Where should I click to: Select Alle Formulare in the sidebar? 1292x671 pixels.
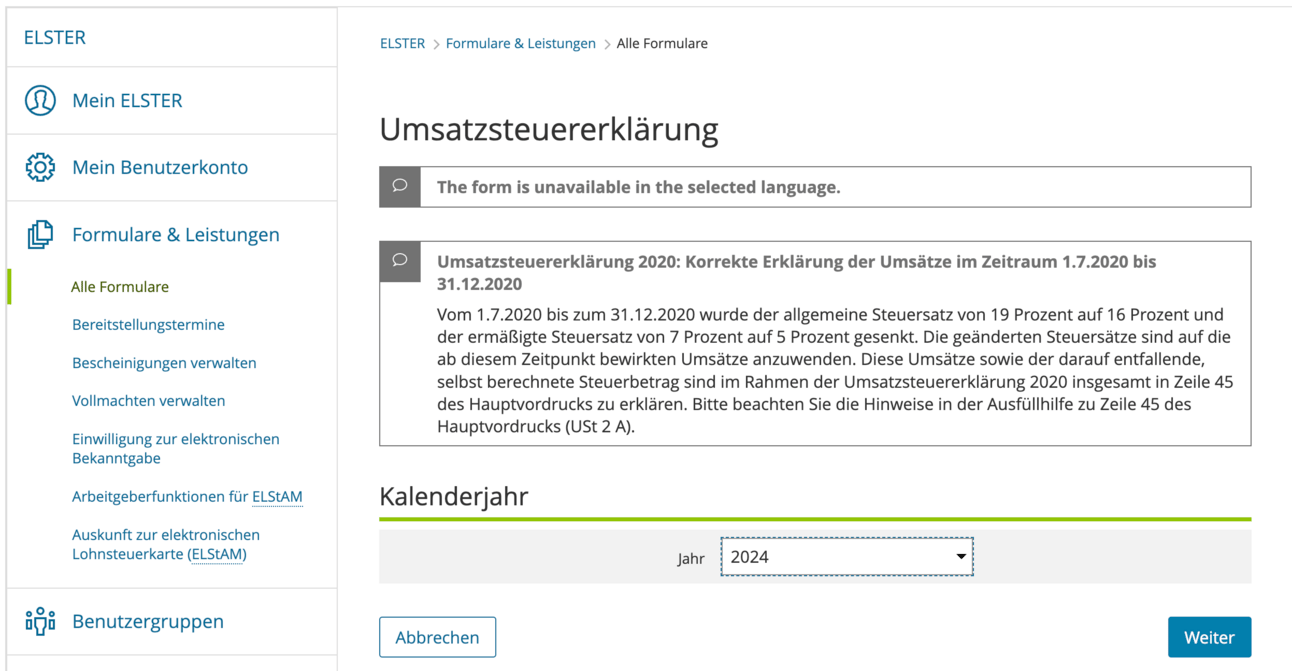[120, 287]
